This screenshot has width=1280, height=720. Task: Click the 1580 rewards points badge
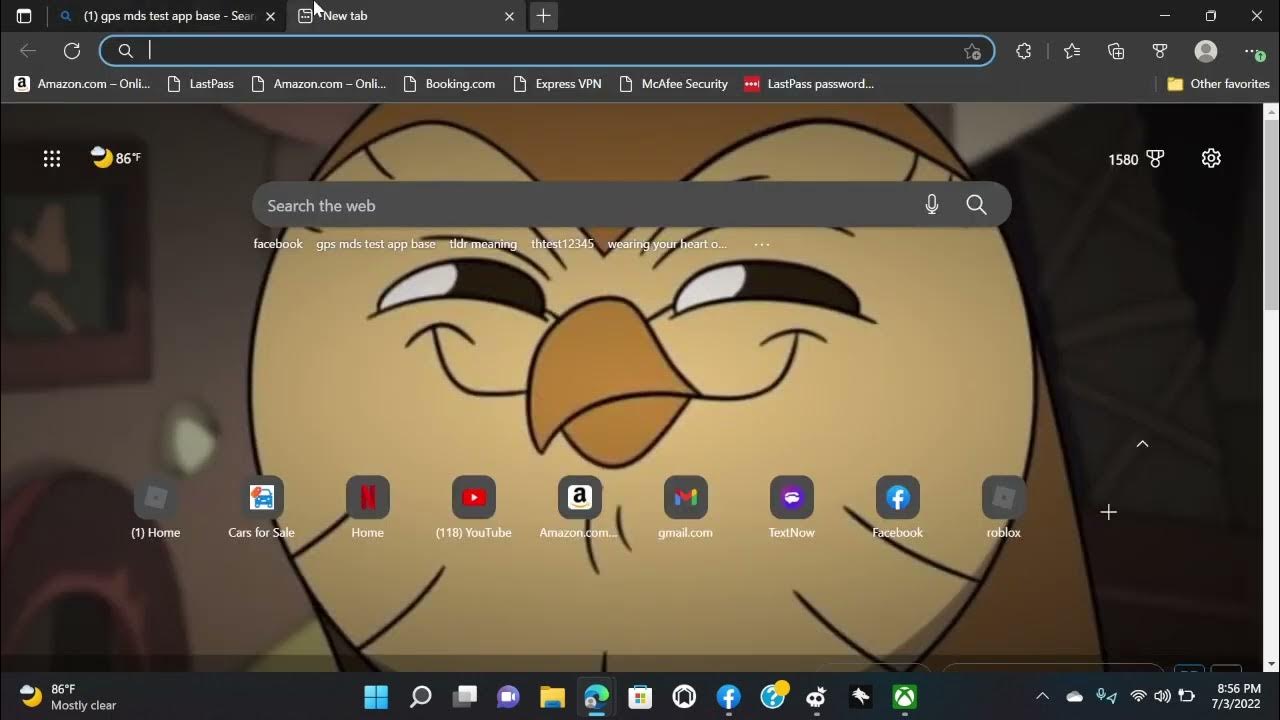coord(1137,159)
